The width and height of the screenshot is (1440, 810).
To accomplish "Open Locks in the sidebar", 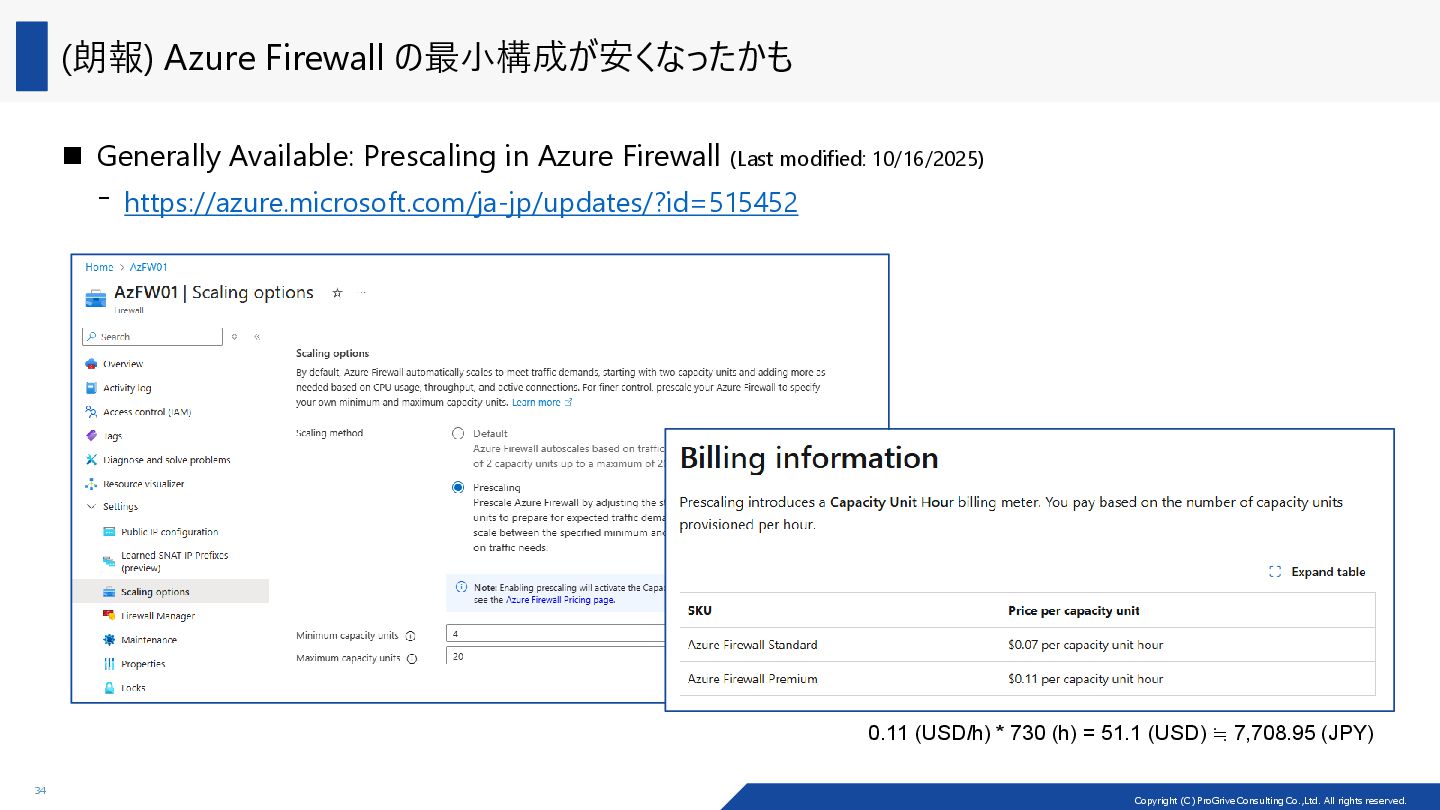I will (133, 688).
